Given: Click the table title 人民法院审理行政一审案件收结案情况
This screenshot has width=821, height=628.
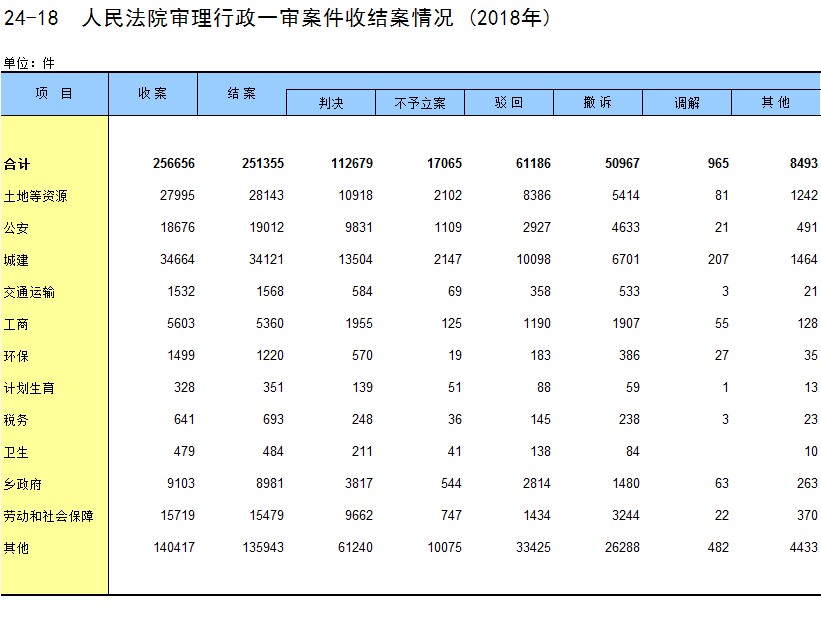Looking at the screenshot, I should tap(268, 18).
